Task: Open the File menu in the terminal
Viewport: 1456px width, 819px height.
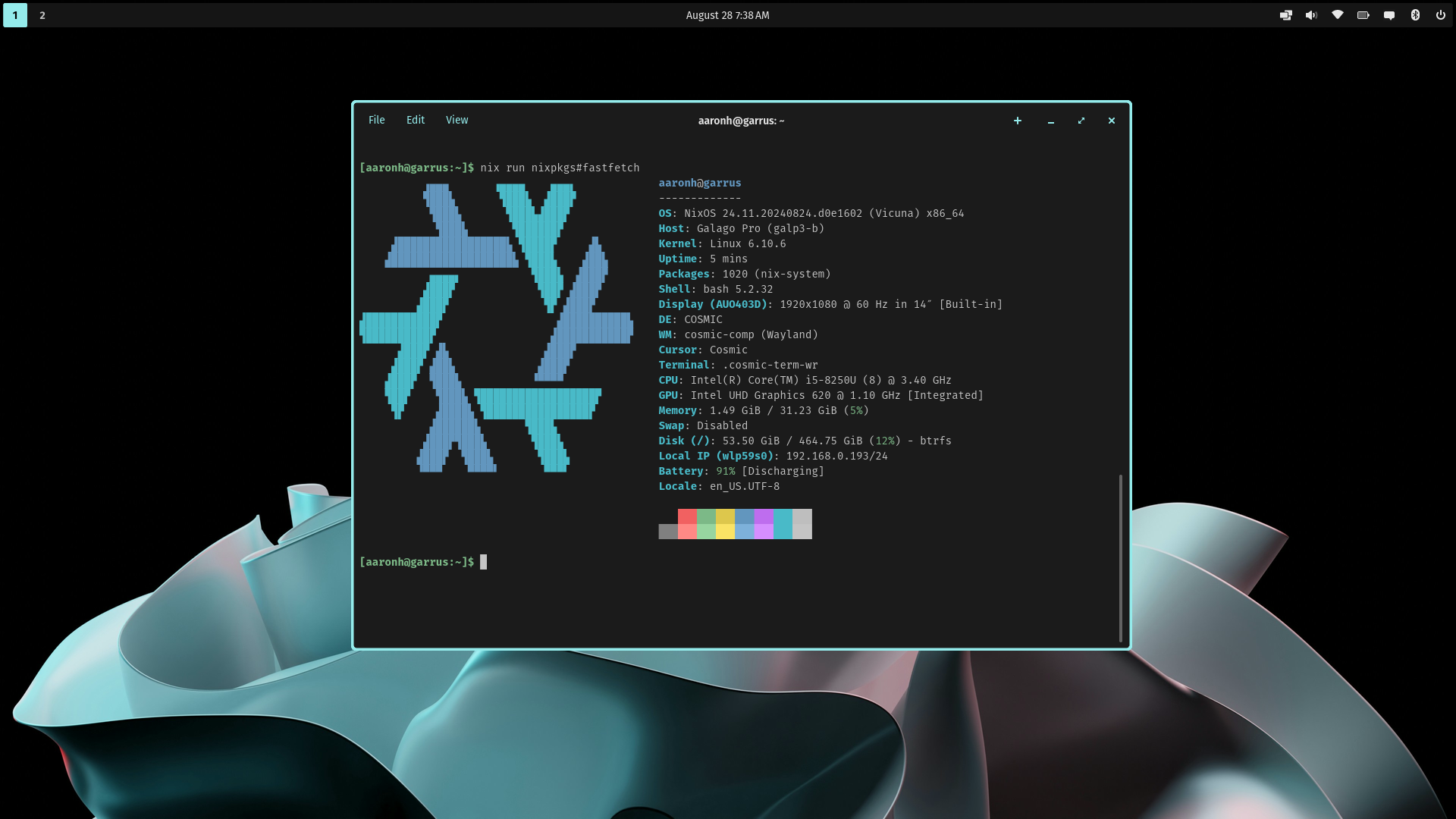Action: tap(376, 120)
